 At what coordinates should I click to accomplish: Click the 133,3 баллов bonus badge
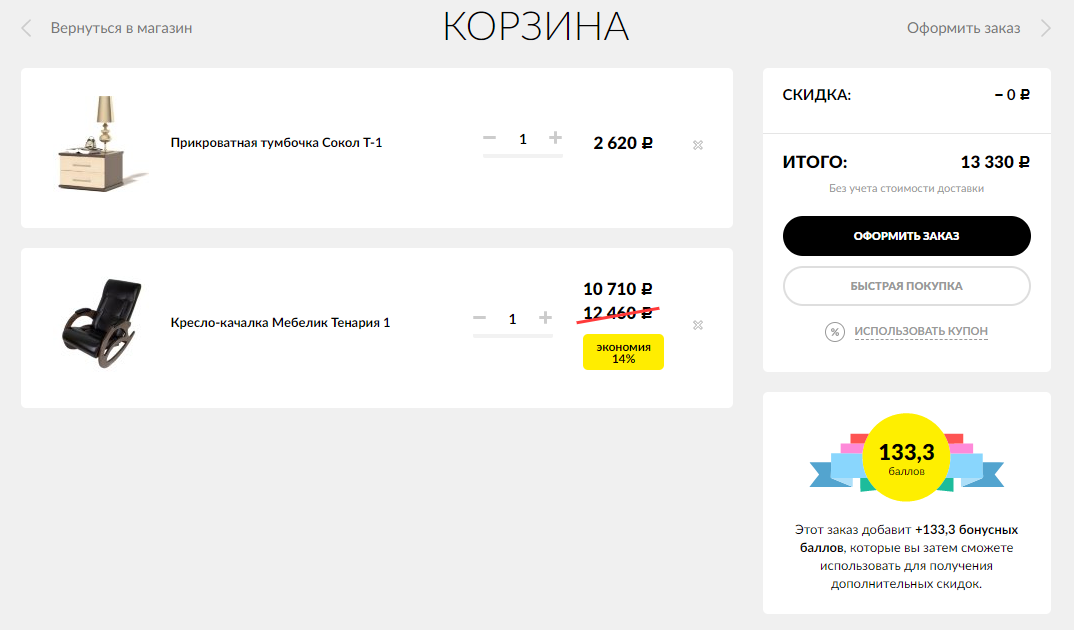click(906, 457)
